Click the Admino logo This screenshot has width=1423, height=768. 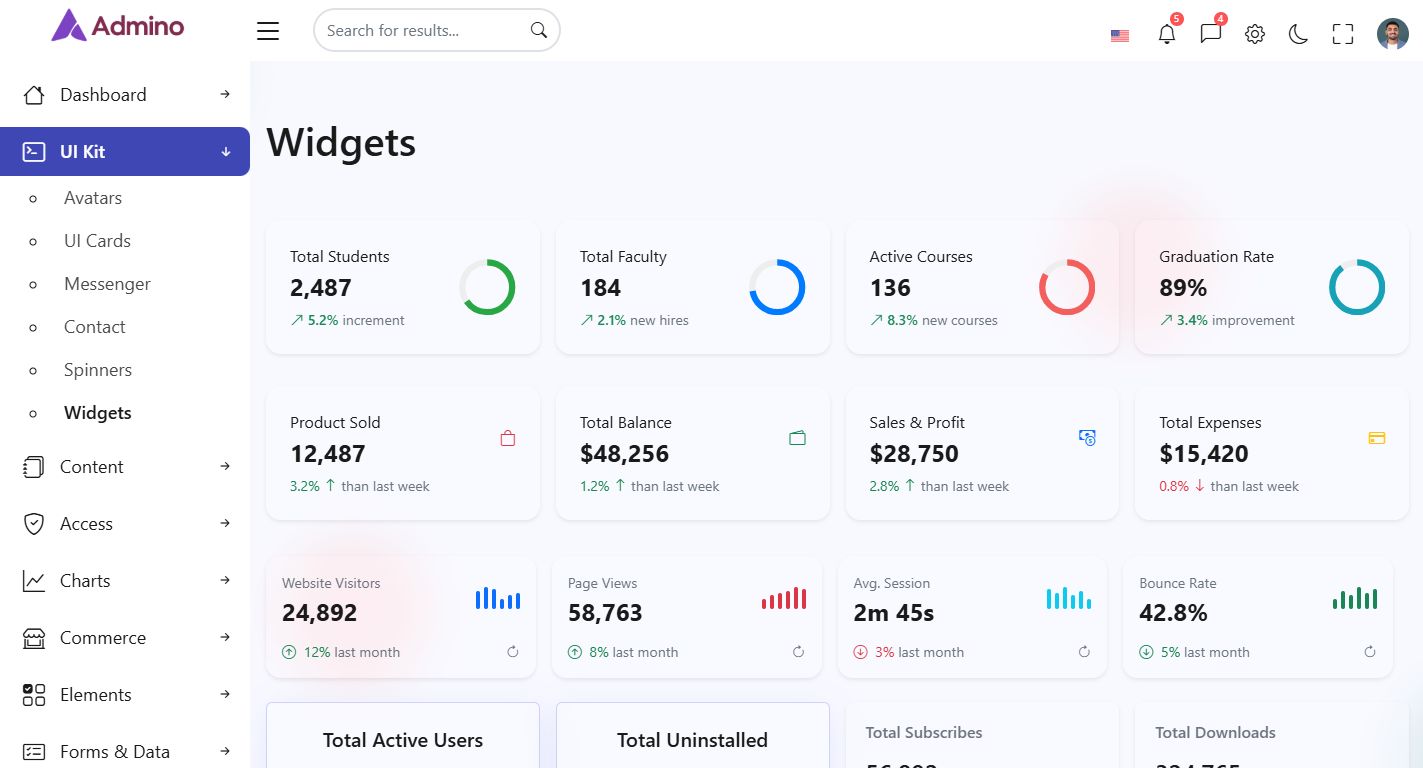pos(118,26)
